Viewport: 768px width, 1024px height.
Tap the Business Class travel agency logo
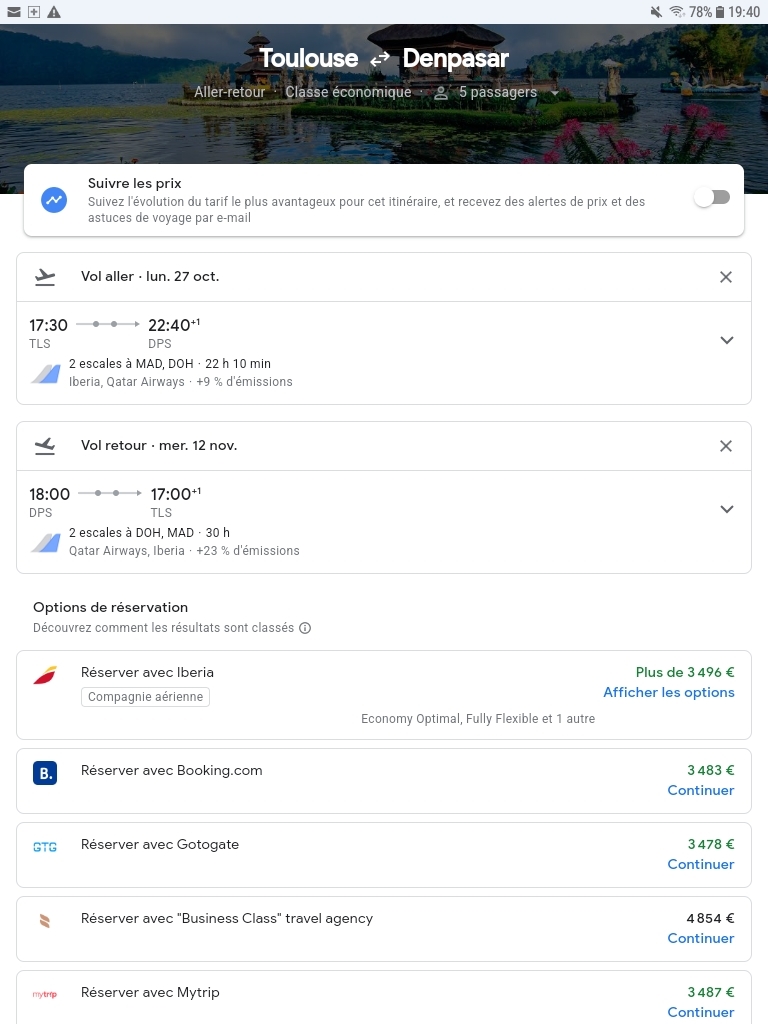(x=45, y=921)
